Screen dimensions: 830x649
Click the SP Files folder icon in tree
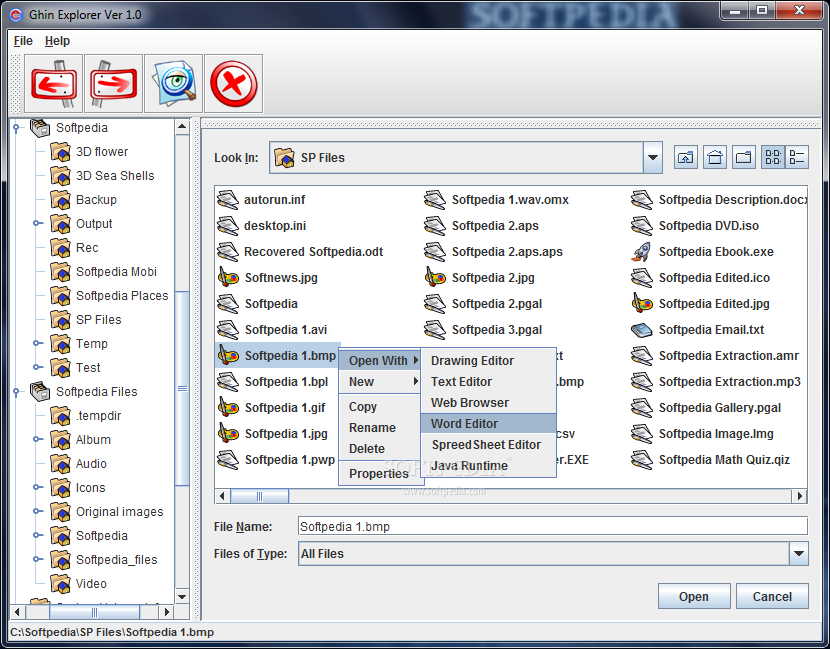coord(60,320)
